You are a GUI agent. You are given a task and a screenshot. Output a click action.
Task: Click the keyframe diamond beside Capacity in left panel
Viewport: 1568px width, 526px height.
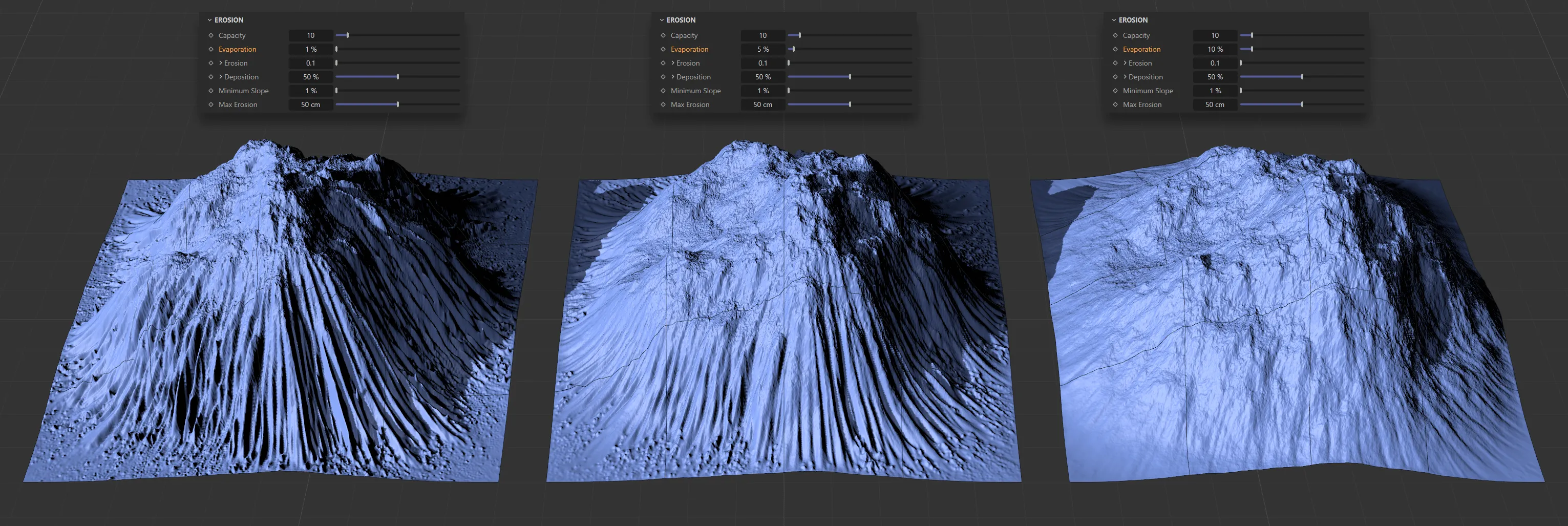coord(210,35)
